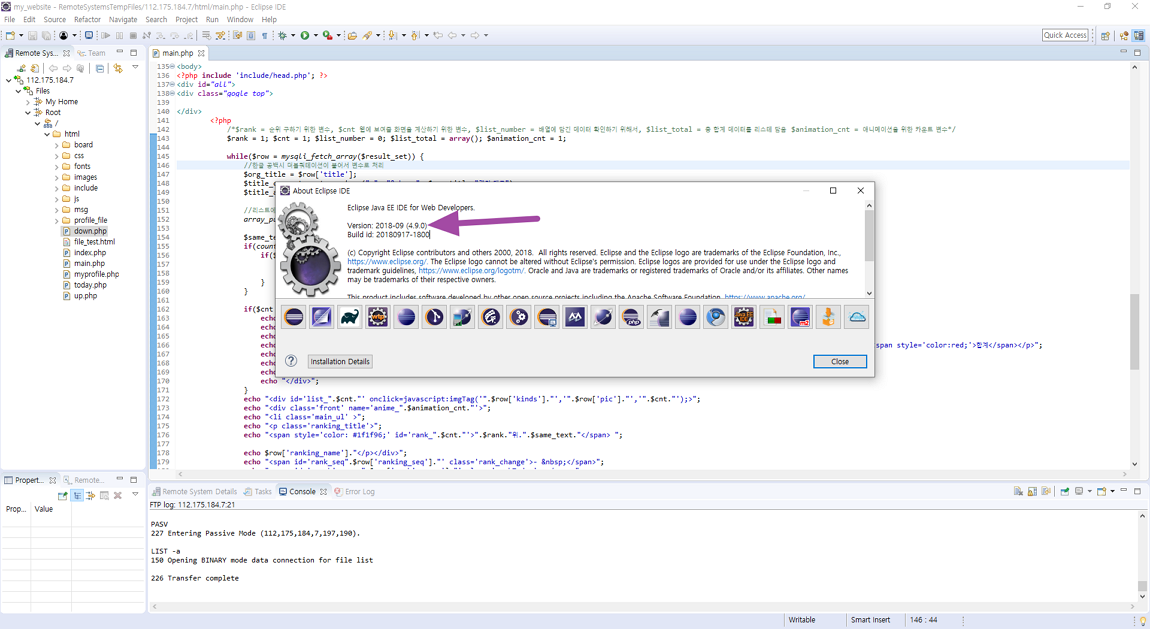Screen dimensions: 1150x629
Task: Collapse the html folder in tree
Action: [47, 134]
